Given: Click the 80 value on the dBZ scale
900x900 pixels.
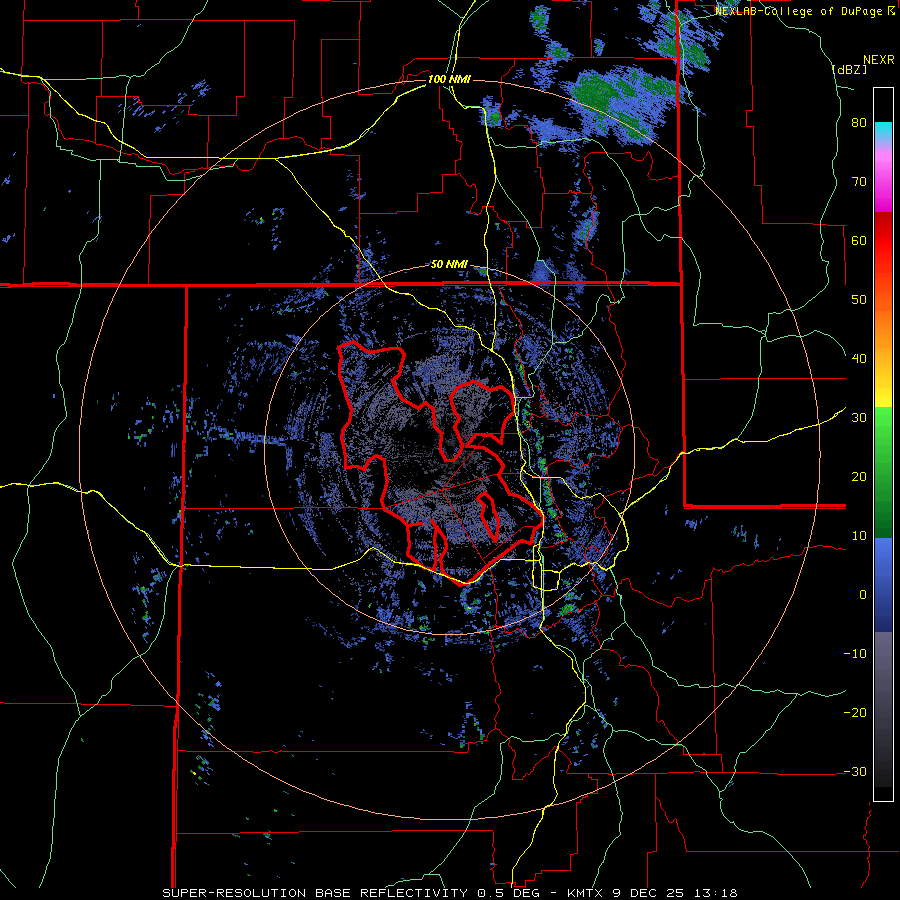Looking at the screenshot, I should click(859, 123).
